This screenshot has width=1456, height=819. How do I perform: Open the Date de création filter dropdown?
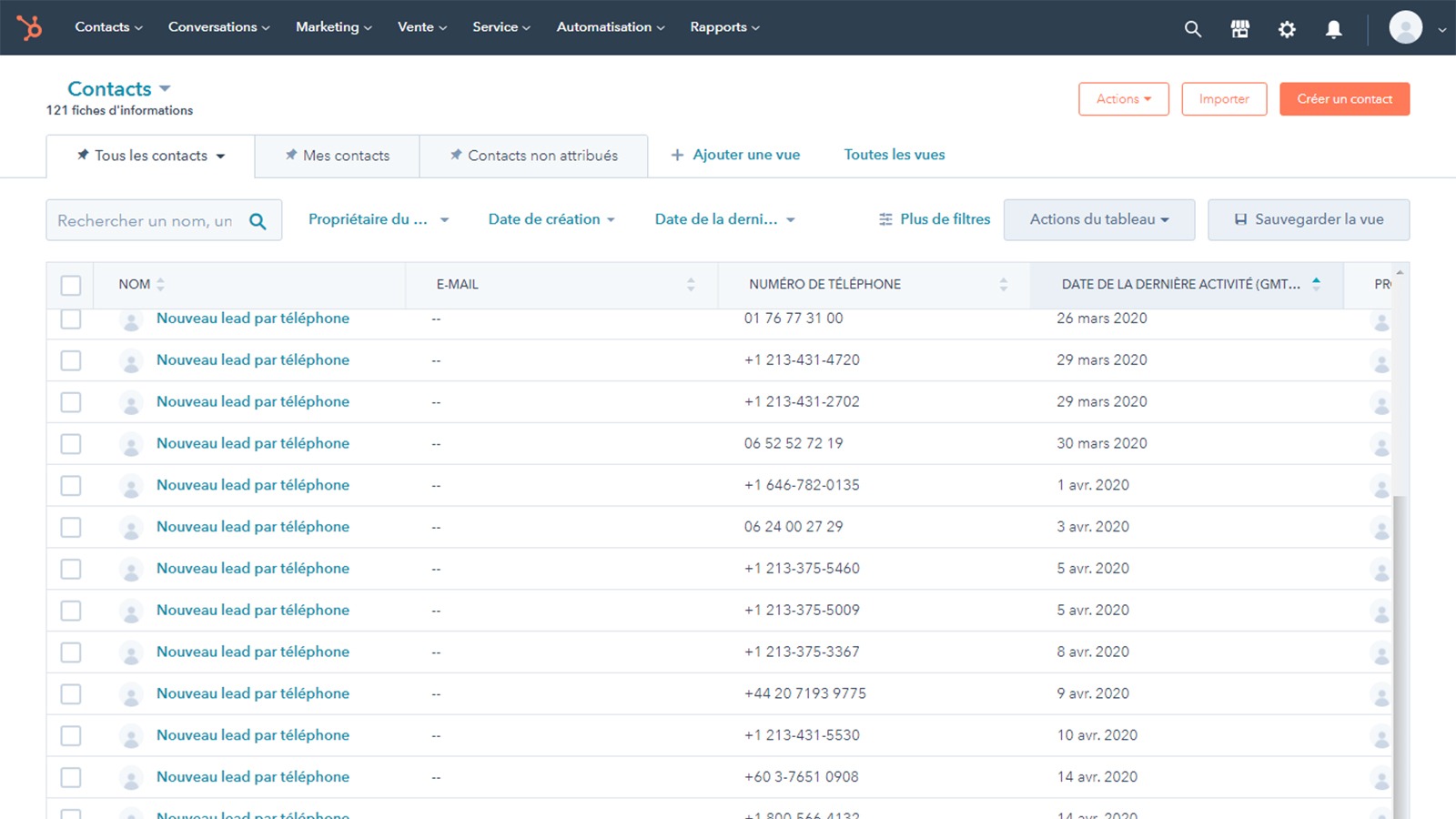[551, 218]
